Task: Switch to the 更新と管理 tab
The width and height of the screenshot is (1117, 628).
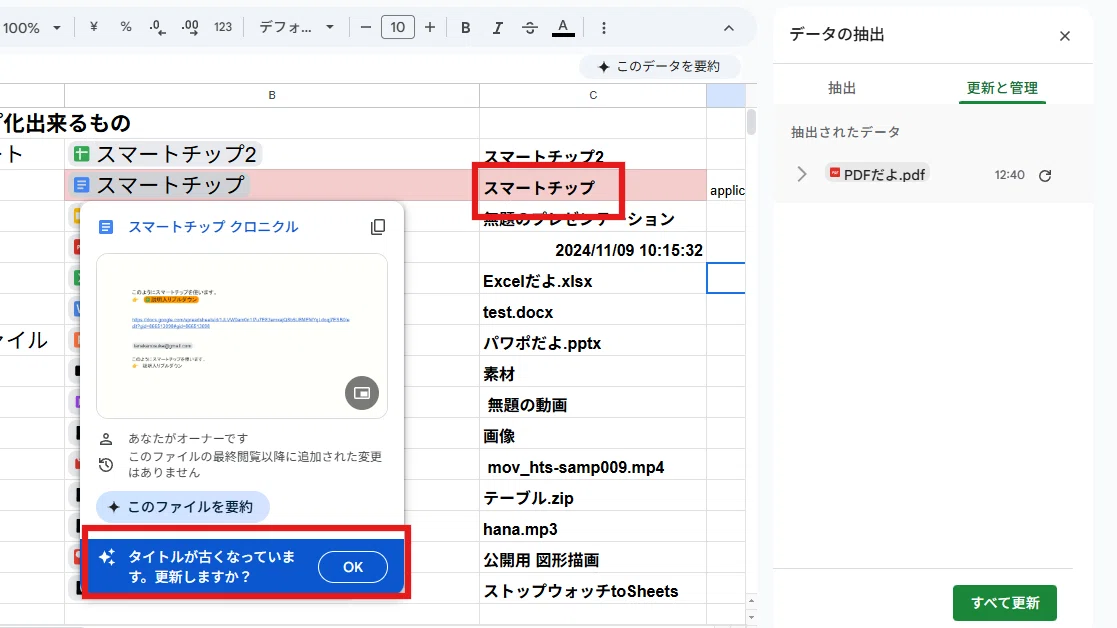Action: pos(1002,88)
